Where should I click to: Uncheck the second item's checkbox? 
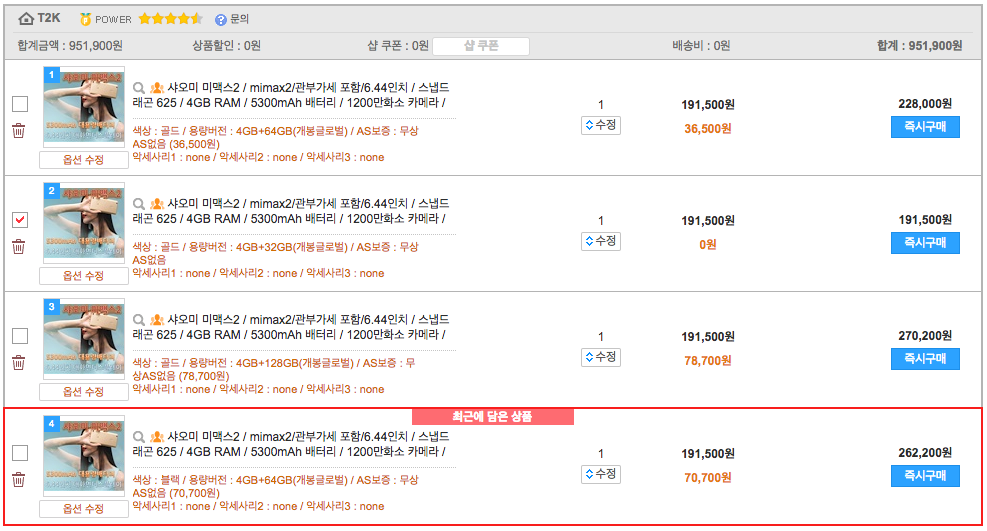(20, 220)
